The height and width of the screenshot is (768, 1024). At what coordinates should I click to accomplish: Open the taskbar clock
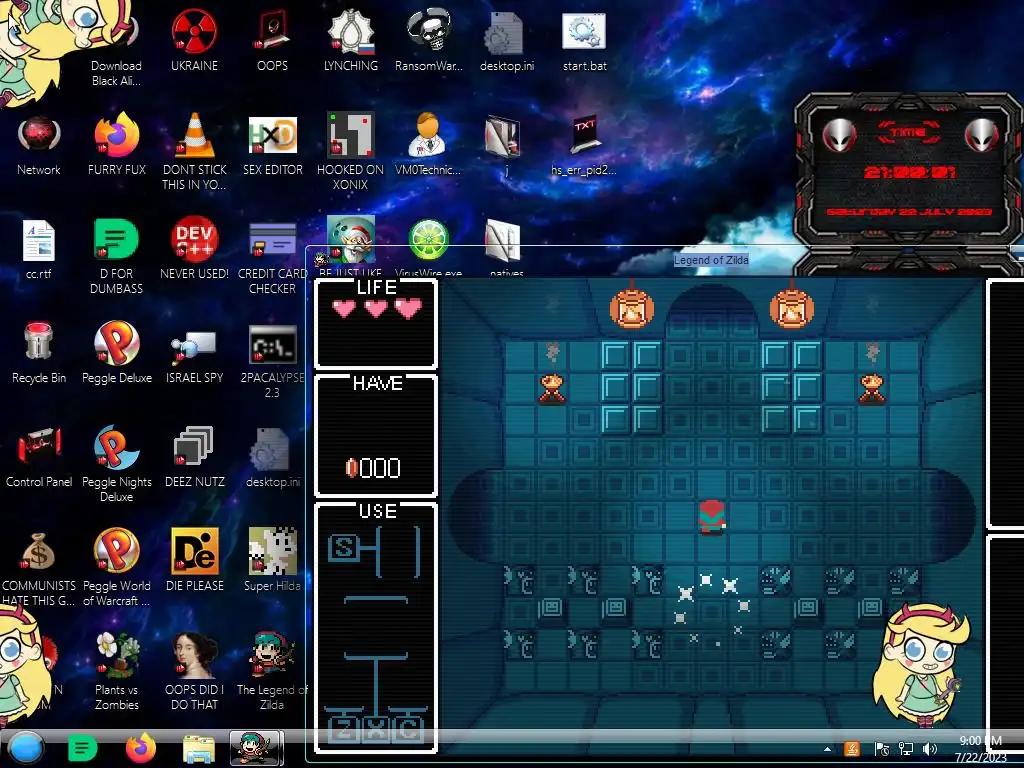tap(980, 749)
